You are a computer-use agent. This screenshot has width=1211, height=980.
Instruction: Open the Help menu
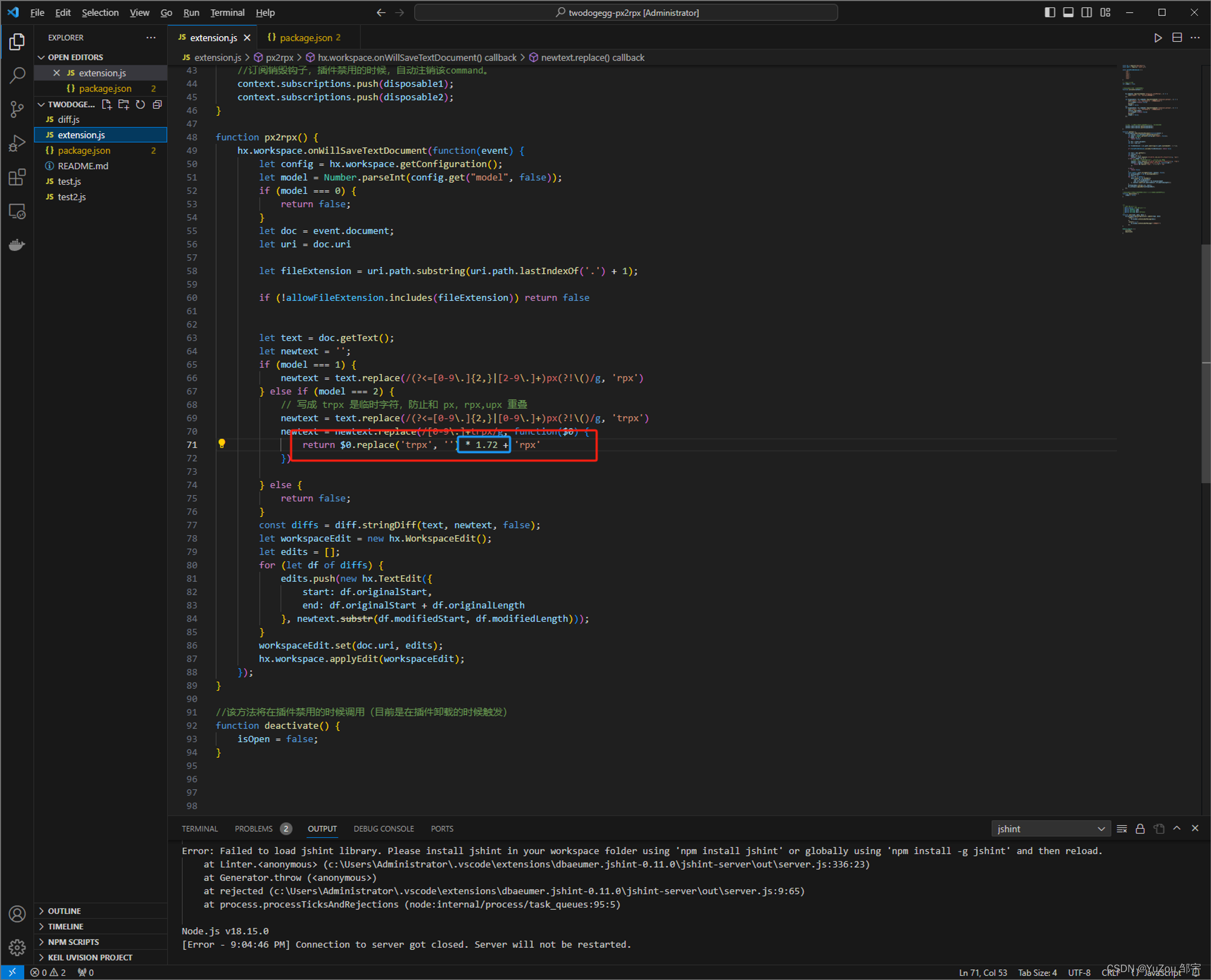[265, 13]
